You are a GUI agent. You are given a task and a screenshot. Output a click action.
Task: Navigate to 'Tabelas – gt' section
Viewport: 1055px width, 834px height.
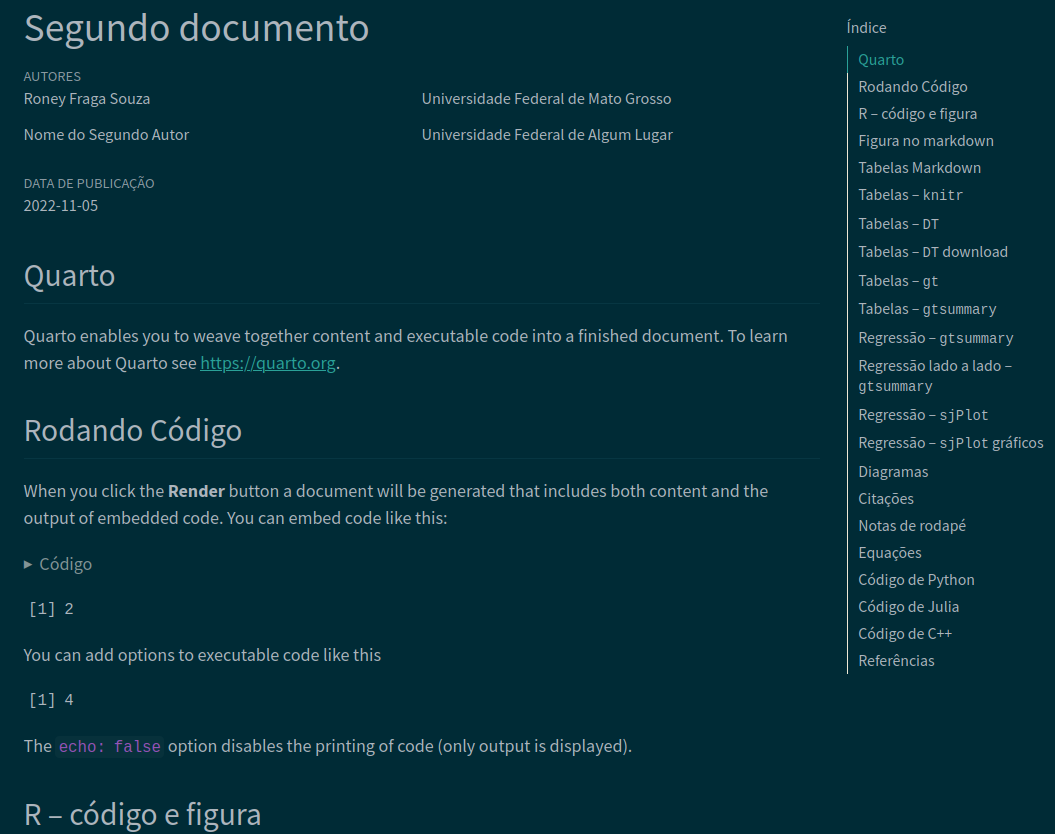point(898,281)
